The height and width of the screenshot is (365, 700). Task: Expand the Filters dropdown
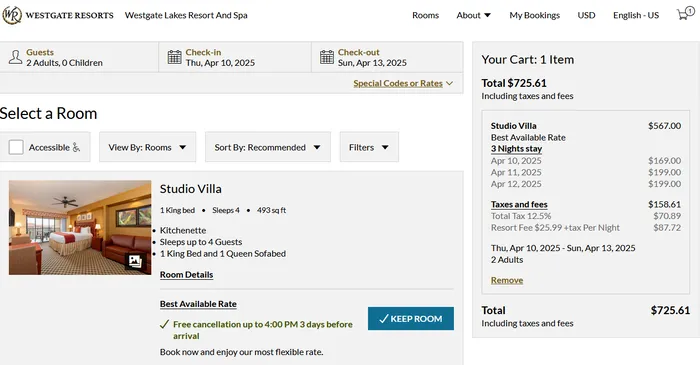(369, 147)
